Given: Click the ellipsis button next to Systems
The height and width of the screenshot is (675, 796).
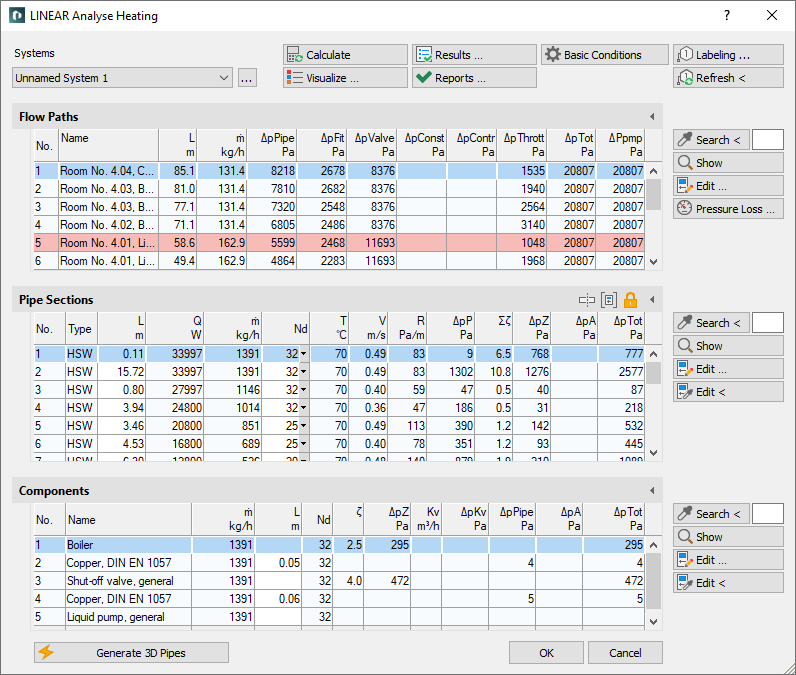Looking at the screenshot, I should pyautogui.click(x=247, y=78).
